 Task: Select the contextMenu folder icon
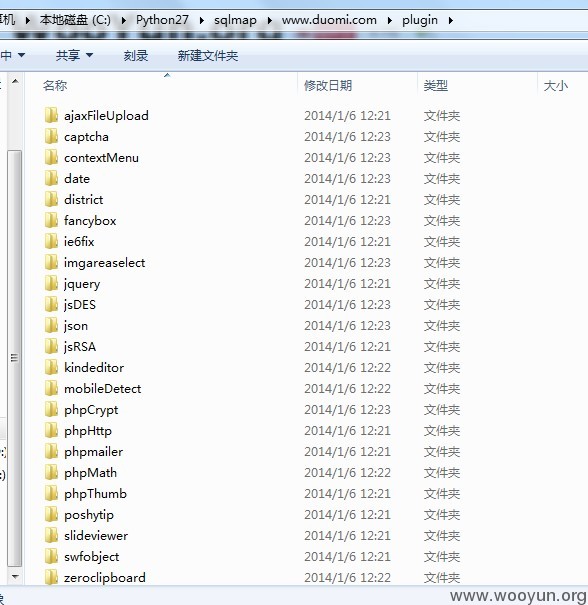(x=51, y=157)
